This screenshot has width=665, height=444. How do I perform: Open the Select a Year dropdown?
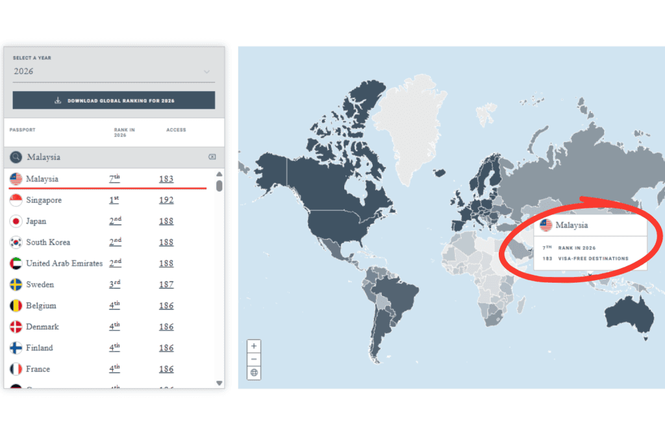114,71
